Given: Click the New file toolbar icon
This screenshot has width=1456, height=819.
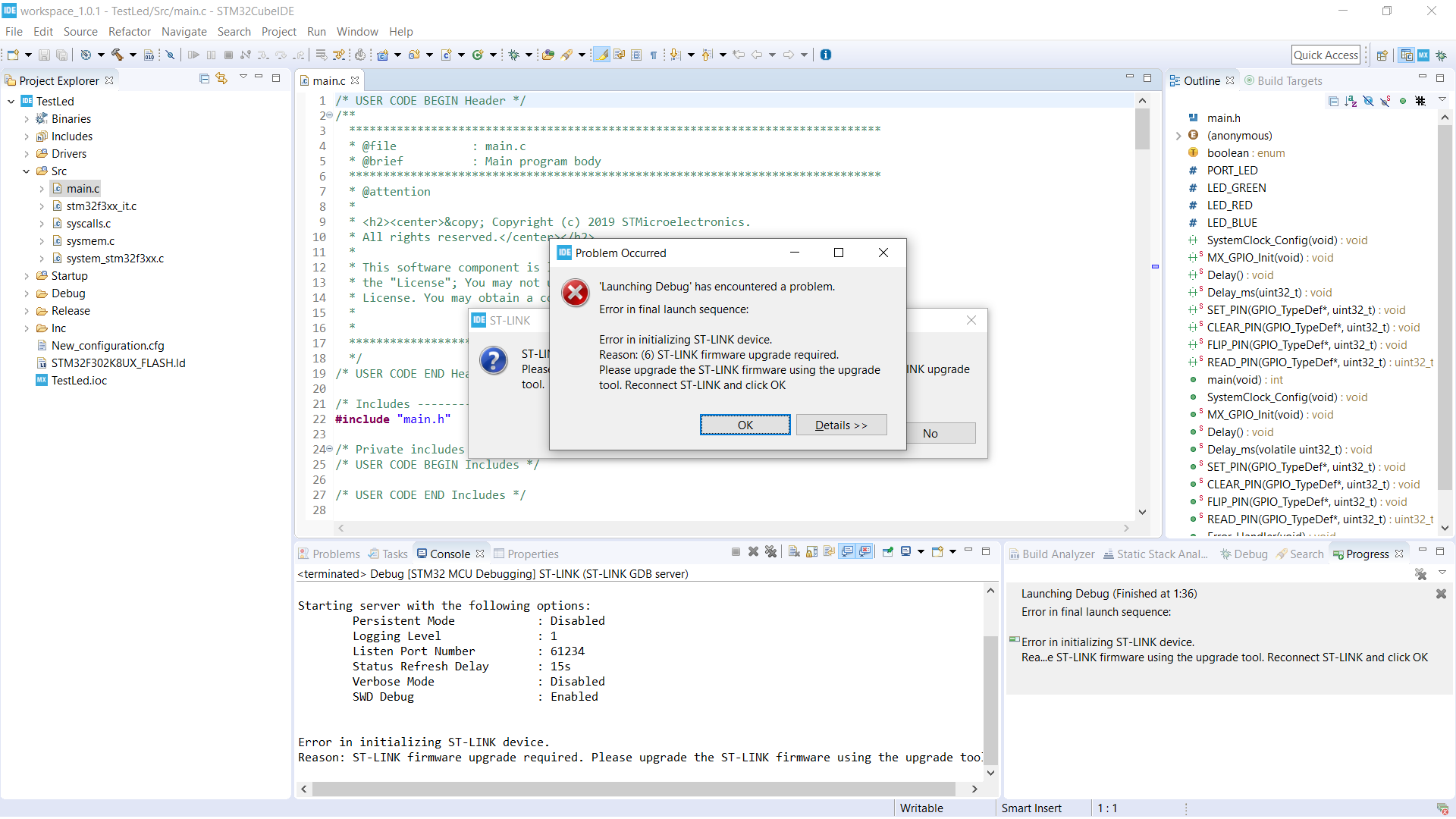Looking at the screenshot, I should [12, 55].
